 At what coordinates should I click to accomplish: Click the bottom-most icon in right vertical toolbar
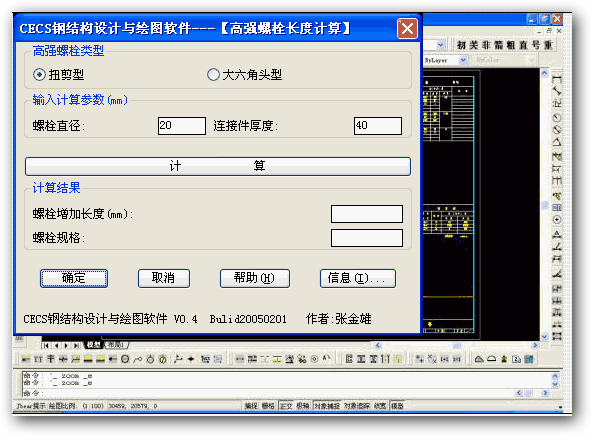[x=557, y=336]
